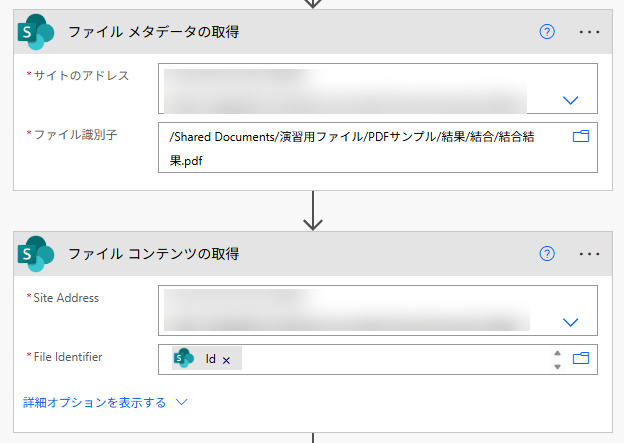This screenshot has height=443, width=624.
Task: Remove the Id dynamic content token
Action: click(226, 360)
